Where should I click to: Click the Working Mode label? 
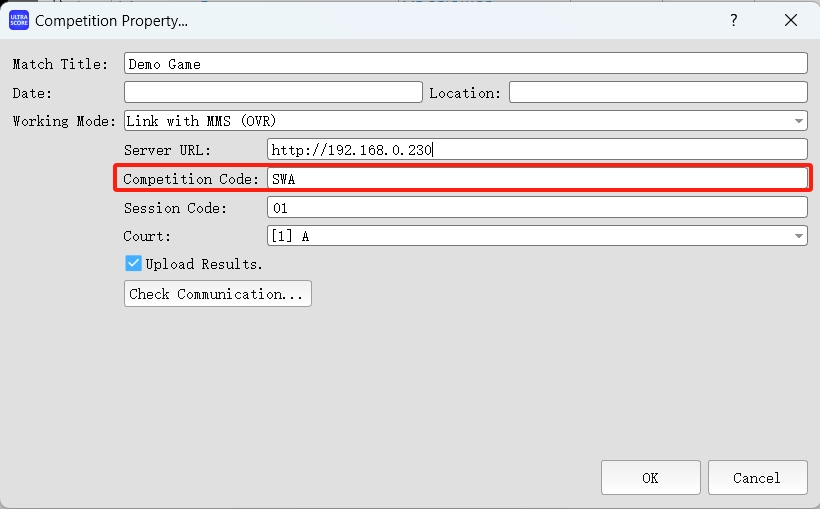click(64, 121)
